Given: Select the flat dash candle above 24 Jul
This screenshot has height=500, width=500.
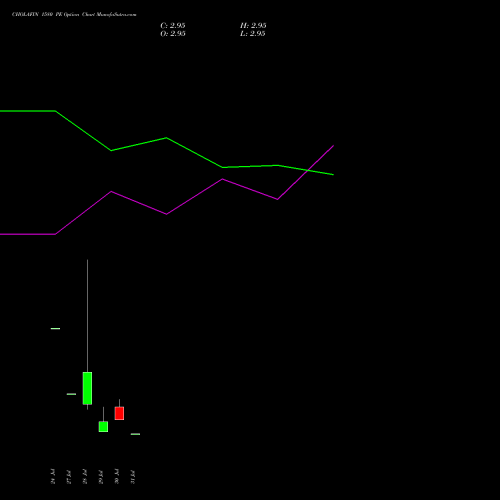Looking at the screenshot, I should click(55, 329).
